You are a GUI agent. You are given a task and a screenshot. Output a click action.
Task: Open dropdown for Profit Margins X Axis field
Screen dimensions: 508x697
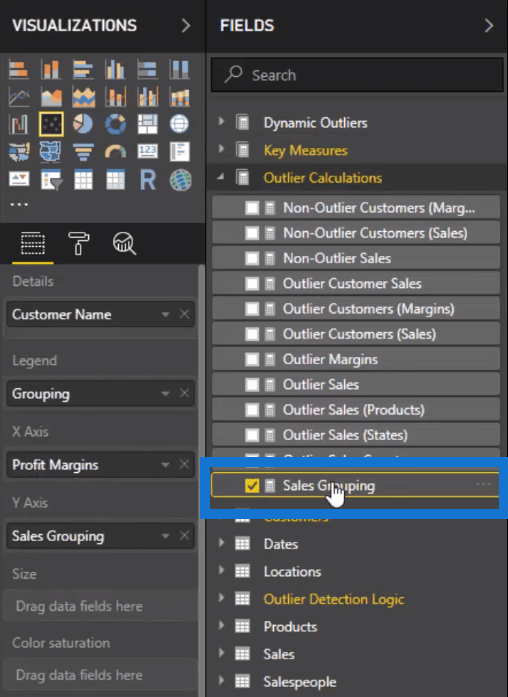coord(165,465)
